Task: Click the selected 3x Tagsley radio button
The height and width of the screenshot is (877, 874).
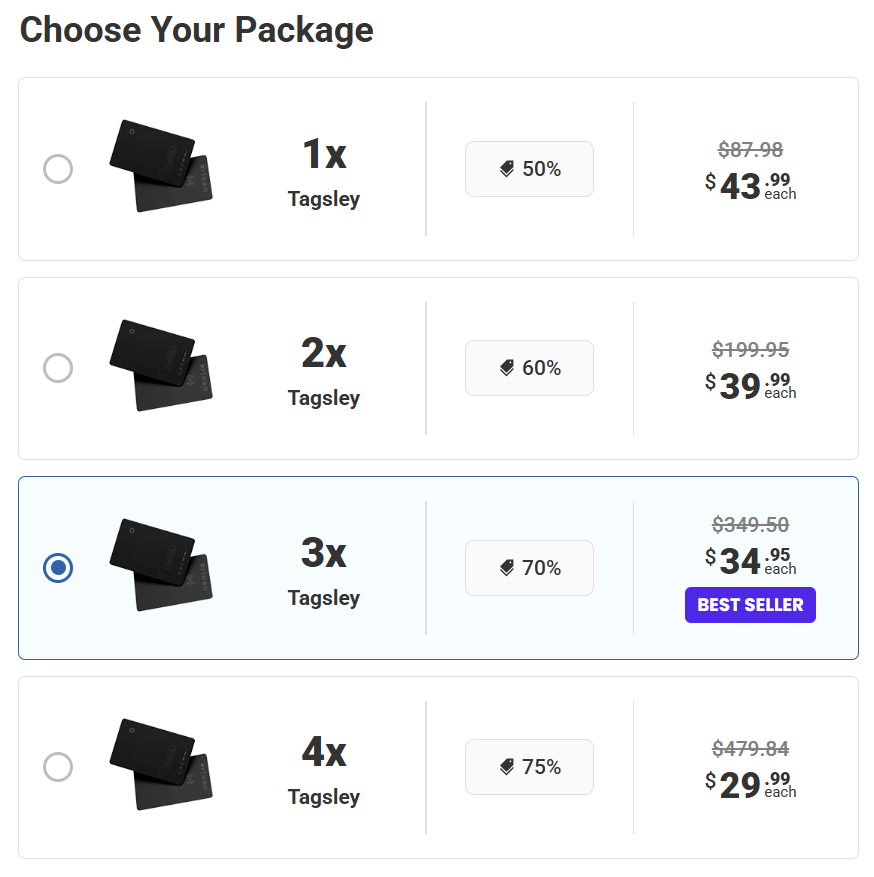Action: coord(58,568)
